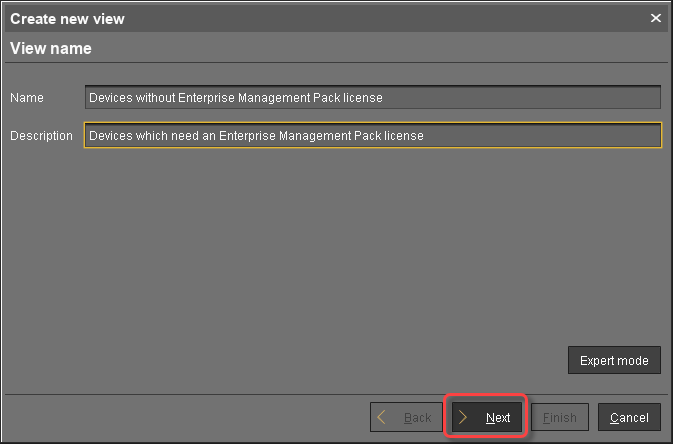The height and width of the screenshot is (444, 673).
Task: Cancel the Create new view dialog
Action: [x=629, y=417]
